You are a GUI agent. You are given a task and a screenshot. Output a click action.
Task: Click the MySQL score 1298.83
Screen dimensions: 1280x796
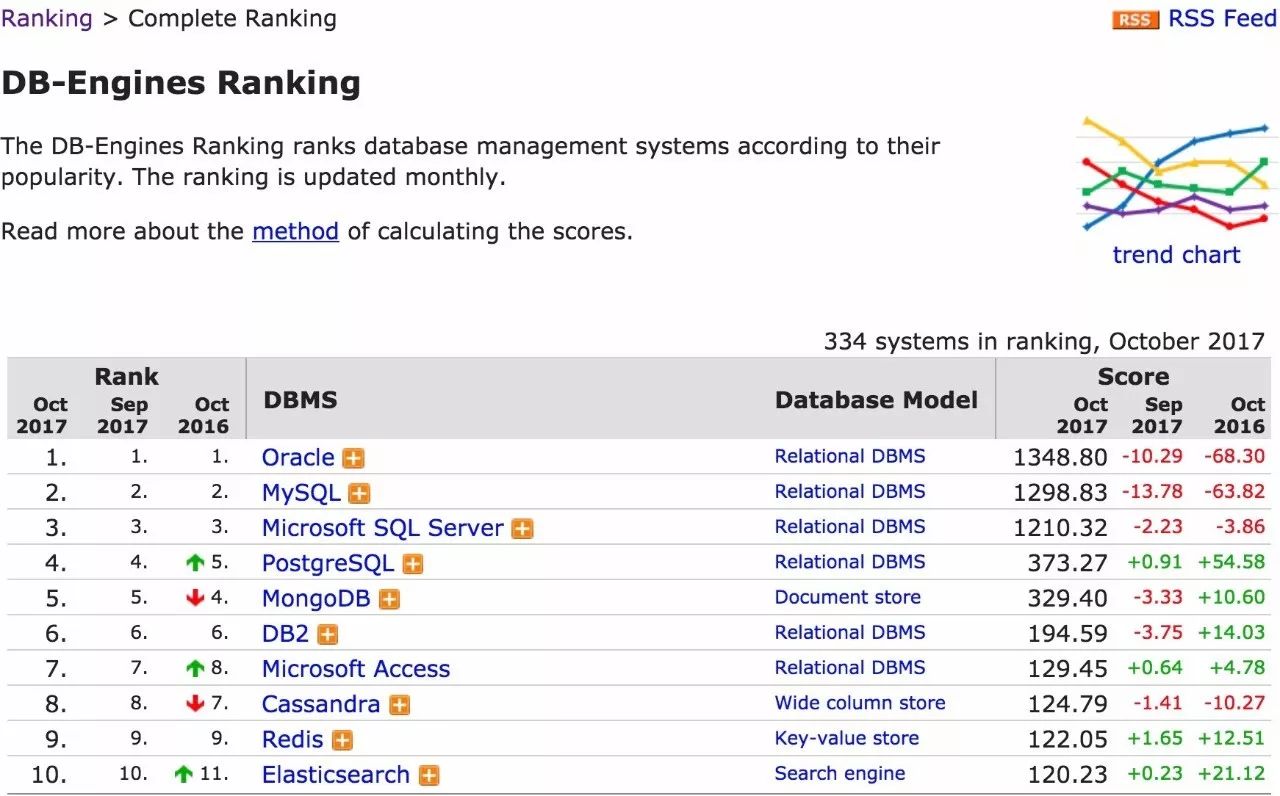(1060, 493)
